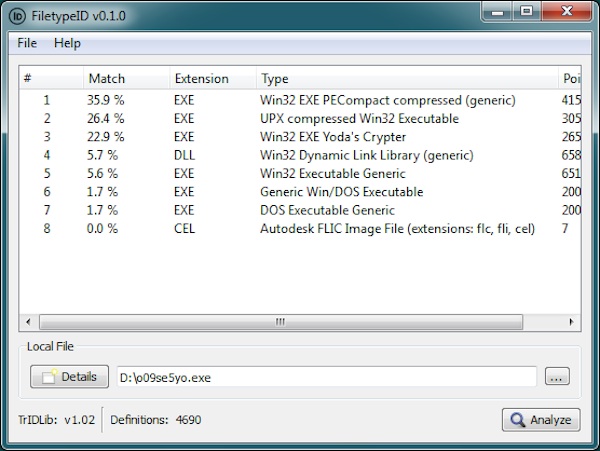This screenshot has height=451, width=600.
Task: Click the browse '...' button
Action: click(557, 377)
